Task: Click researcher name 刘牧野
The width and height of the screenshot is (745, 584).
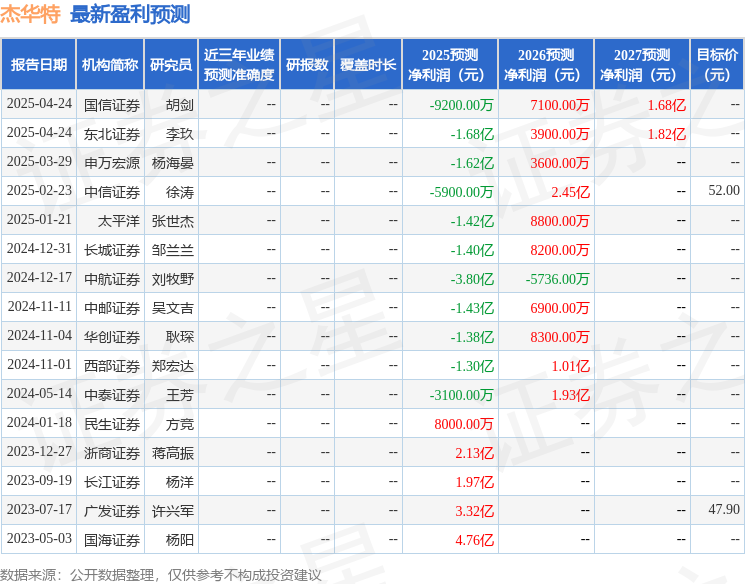Action: (172, 279)
